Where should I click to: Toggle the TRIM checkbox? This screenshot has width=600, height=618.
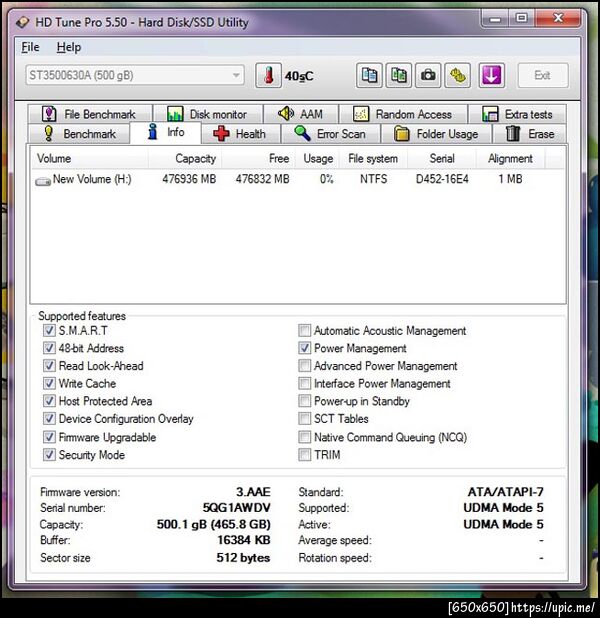tap(304, 455)
